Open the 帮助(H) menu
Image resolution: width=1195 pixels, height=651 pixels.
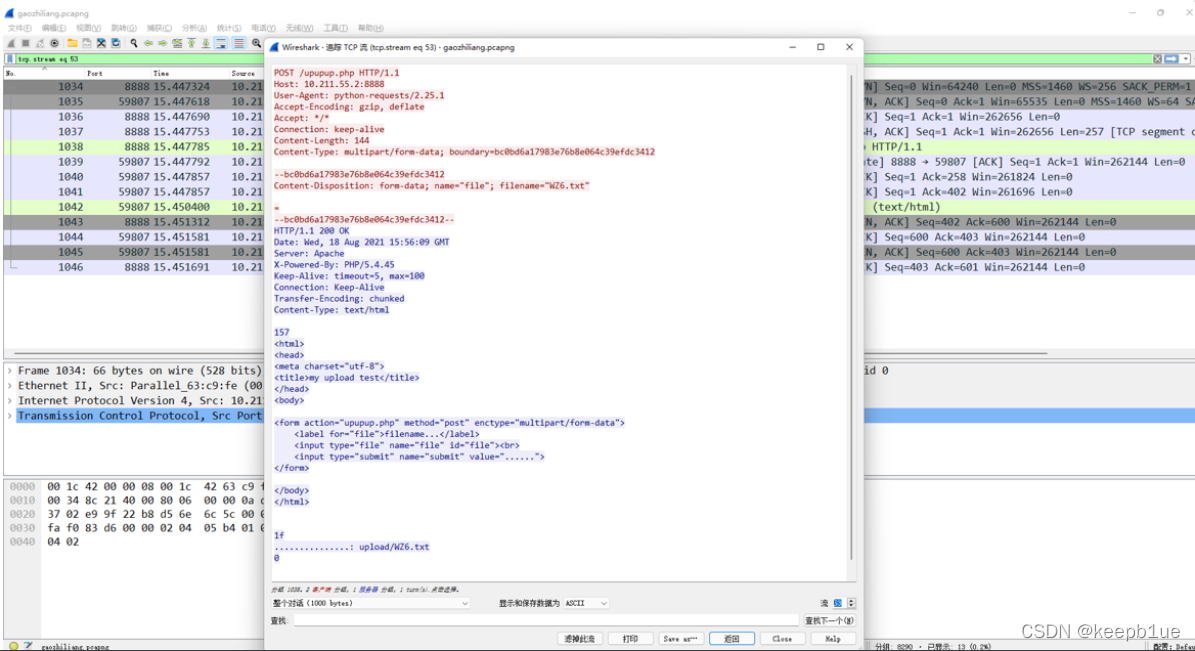[370, 28]
